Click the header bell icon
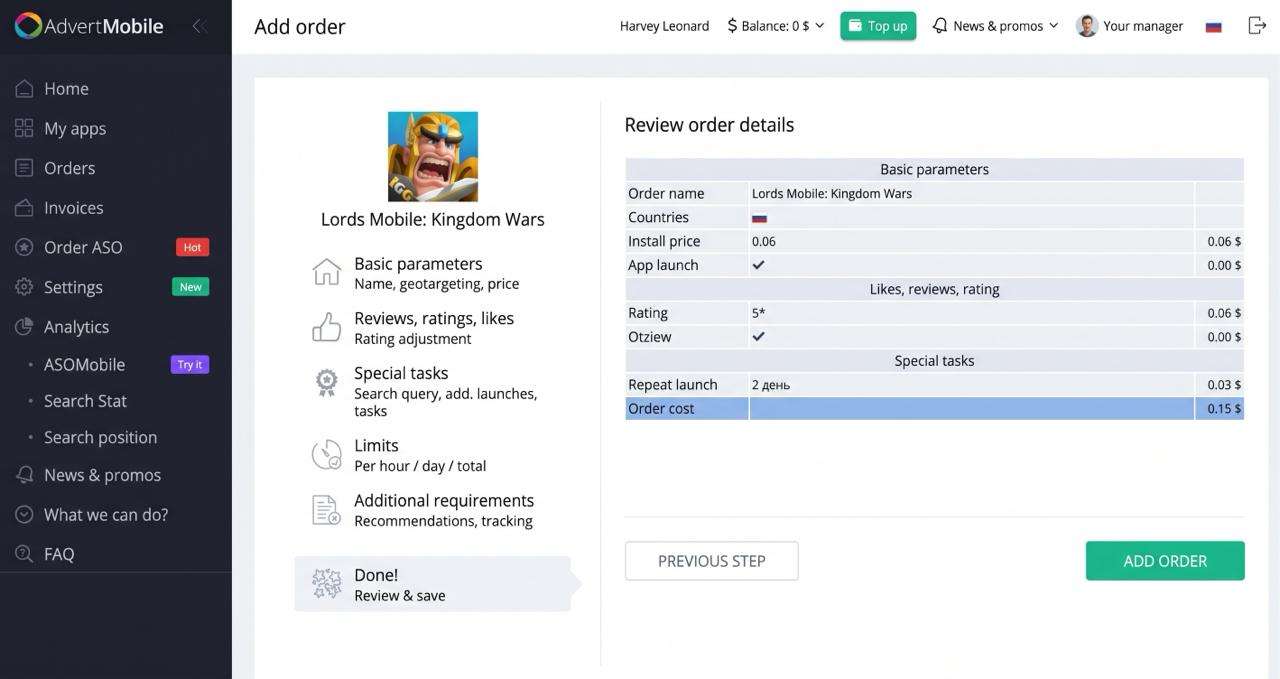Viewport: 1280px width, 679px height. (x=940, y=26)
